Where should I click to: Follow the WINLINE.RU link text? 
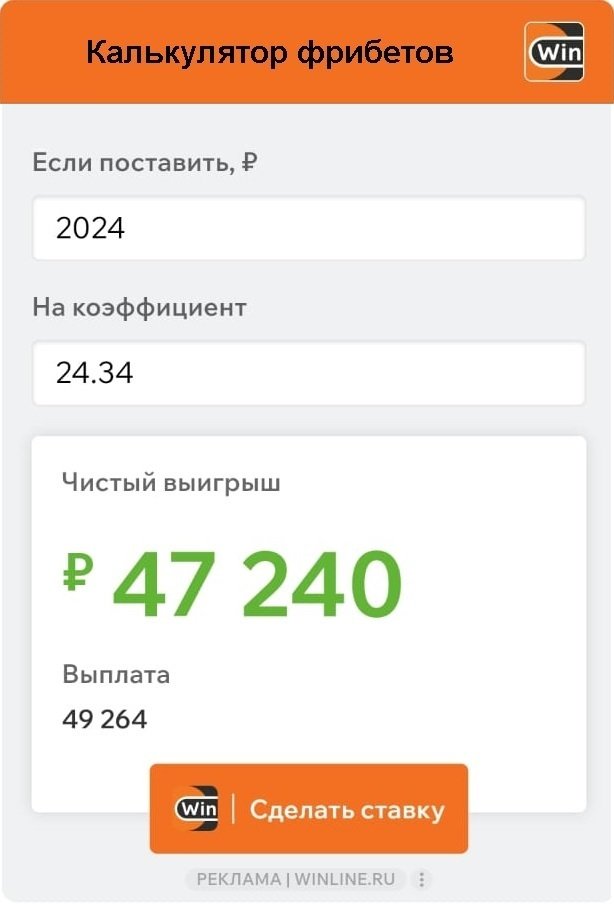pyautogui.click(x=346, y=880)
